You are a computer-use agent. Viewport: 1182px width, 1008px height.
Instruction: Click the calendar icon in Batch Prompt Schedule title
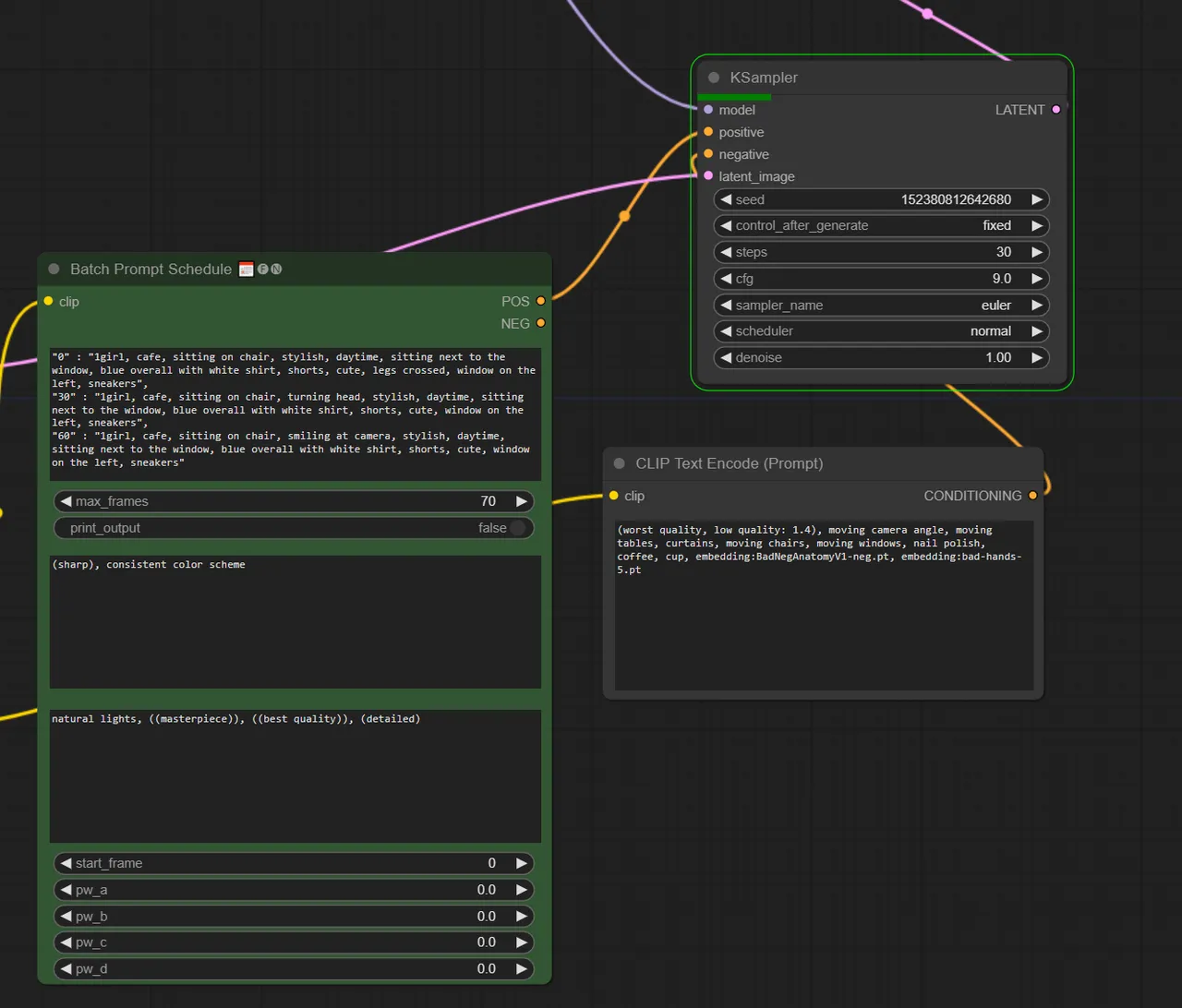(x=246, y=270)
